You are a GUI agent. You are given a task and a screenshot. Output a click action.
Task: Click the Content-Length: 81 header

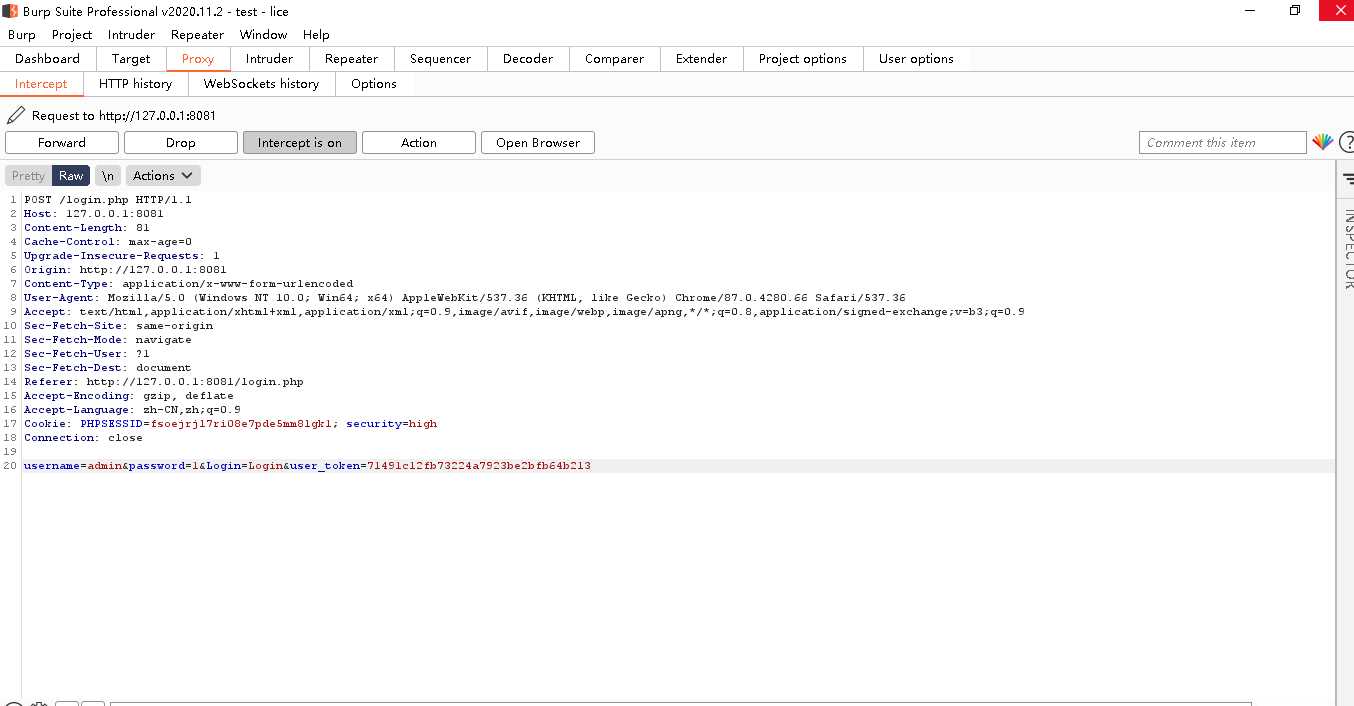click(87, 227)
